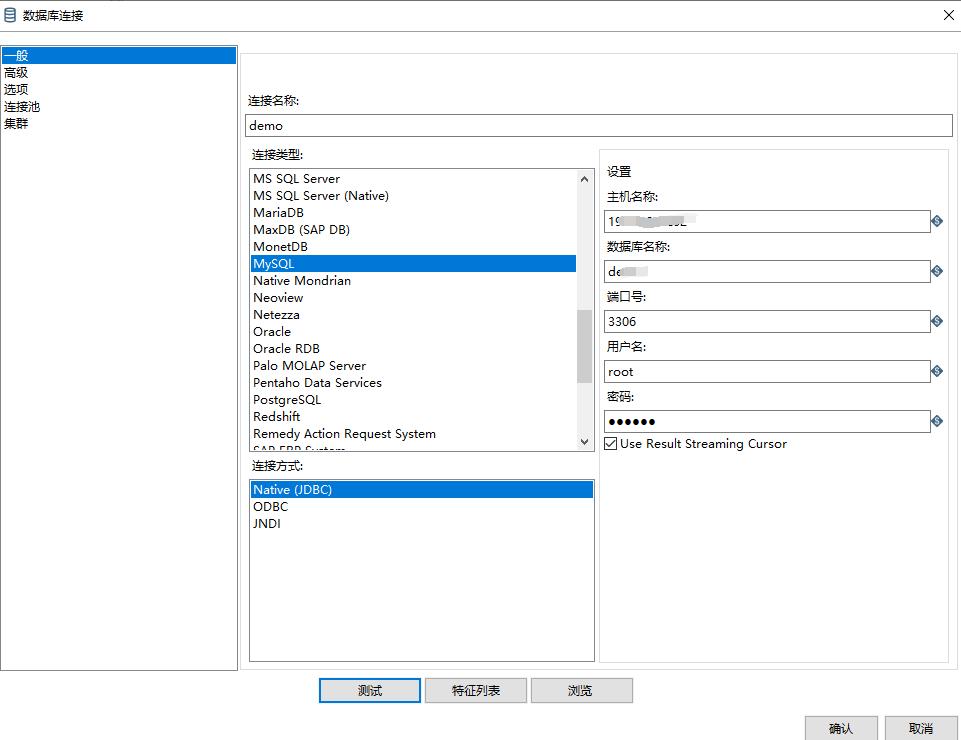Confirm with the 确认 button
The height and width of the screenshot is (740, 961).
(x=841, y=728)
